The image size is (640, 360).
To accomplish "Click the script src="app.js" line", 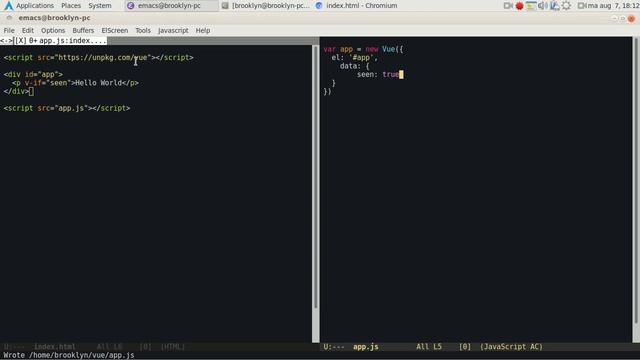I will pos(67,108).
